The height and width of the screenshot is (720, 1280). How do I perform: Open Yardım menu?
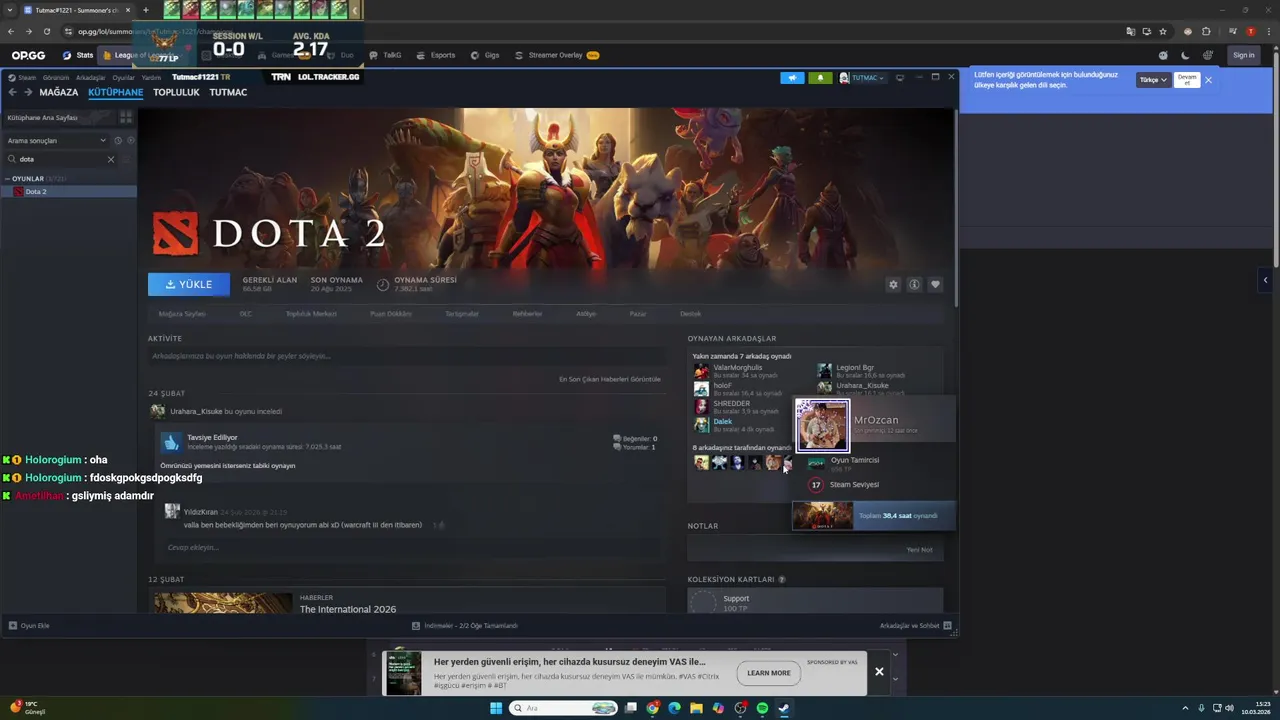pos(151,77)
